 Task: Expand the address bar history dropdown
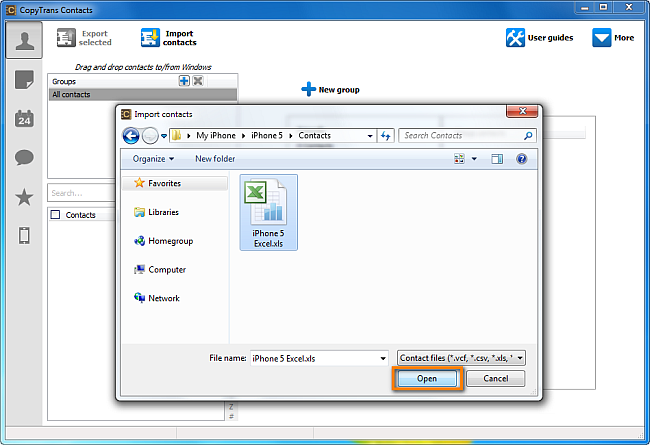pos(370,136)
